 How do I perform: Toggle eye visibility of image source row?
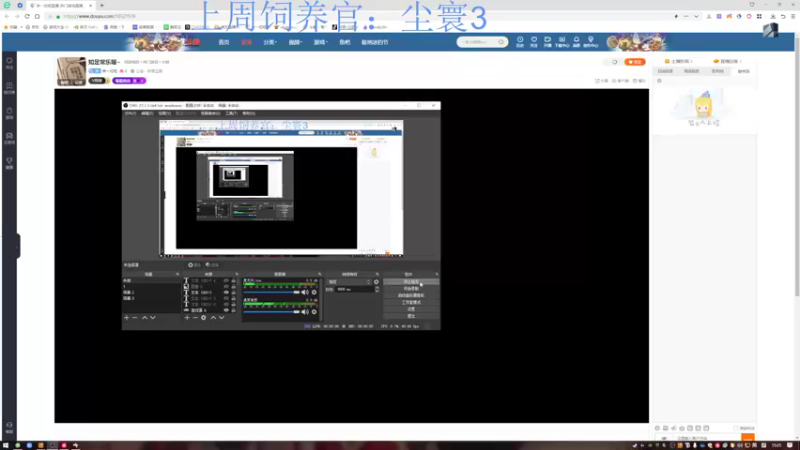[226, 287]
